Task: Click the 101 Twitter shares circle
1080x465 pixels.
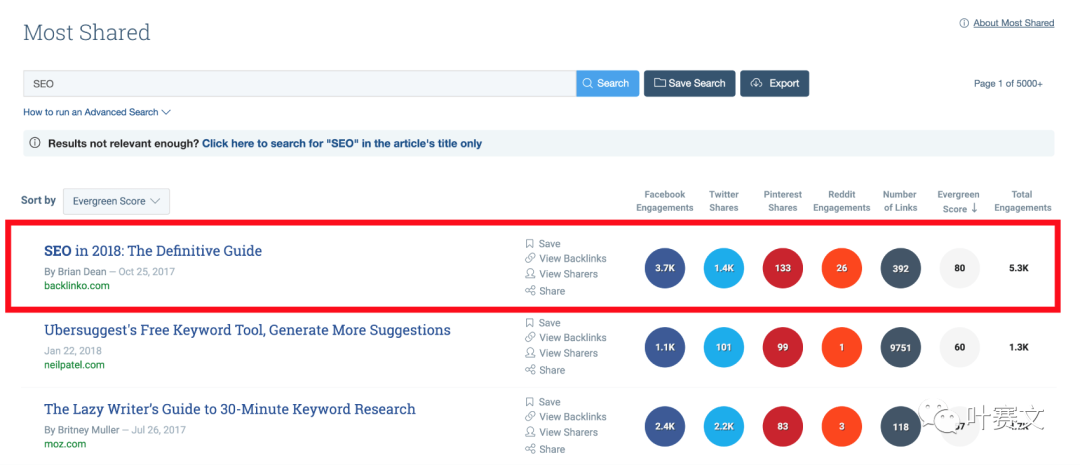Action: 723,347
